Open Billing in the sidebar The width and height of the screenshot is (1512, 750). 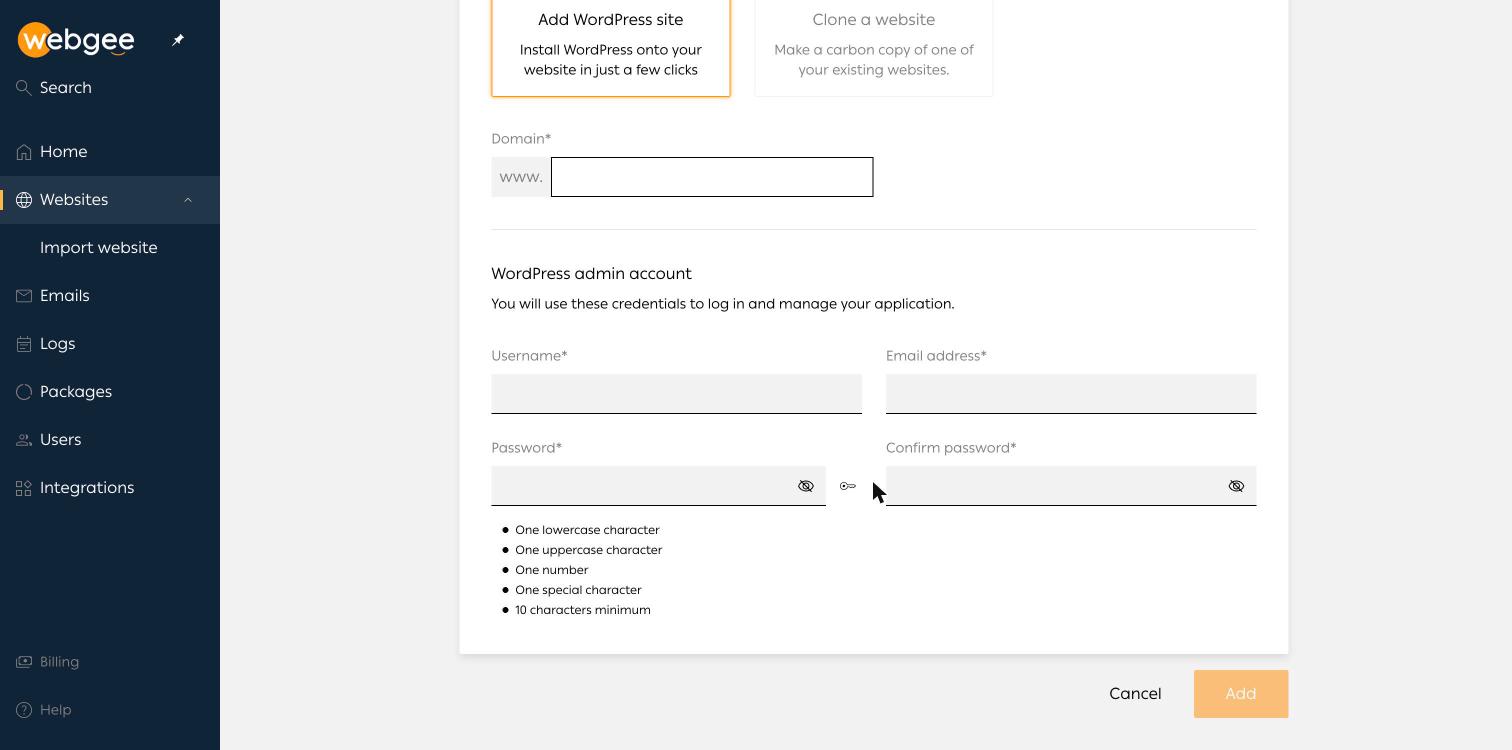[110, 662]
